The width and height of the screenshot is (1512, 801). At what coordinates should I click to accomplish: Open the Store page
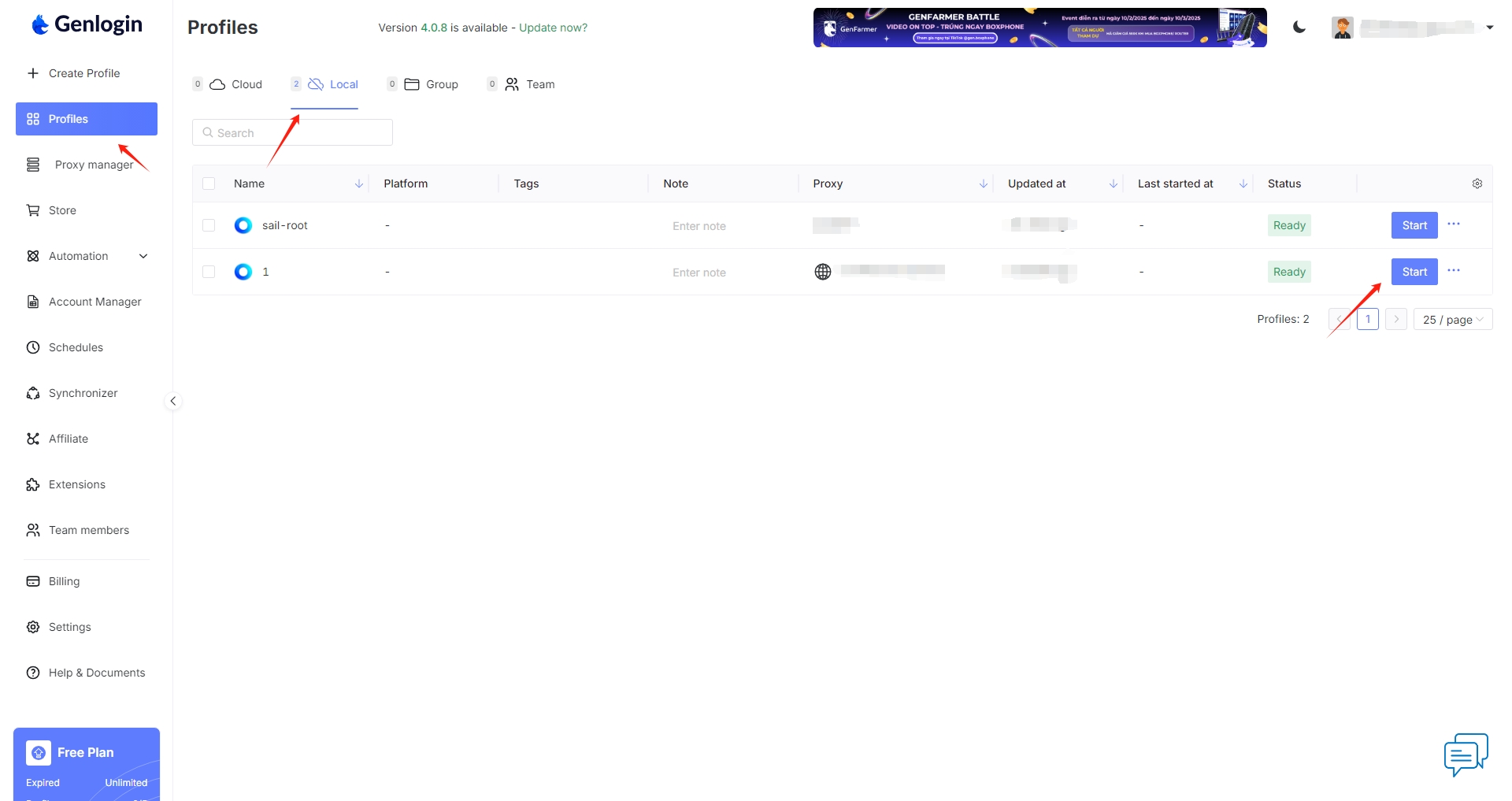pyautogui.click(x=62, y=210)
